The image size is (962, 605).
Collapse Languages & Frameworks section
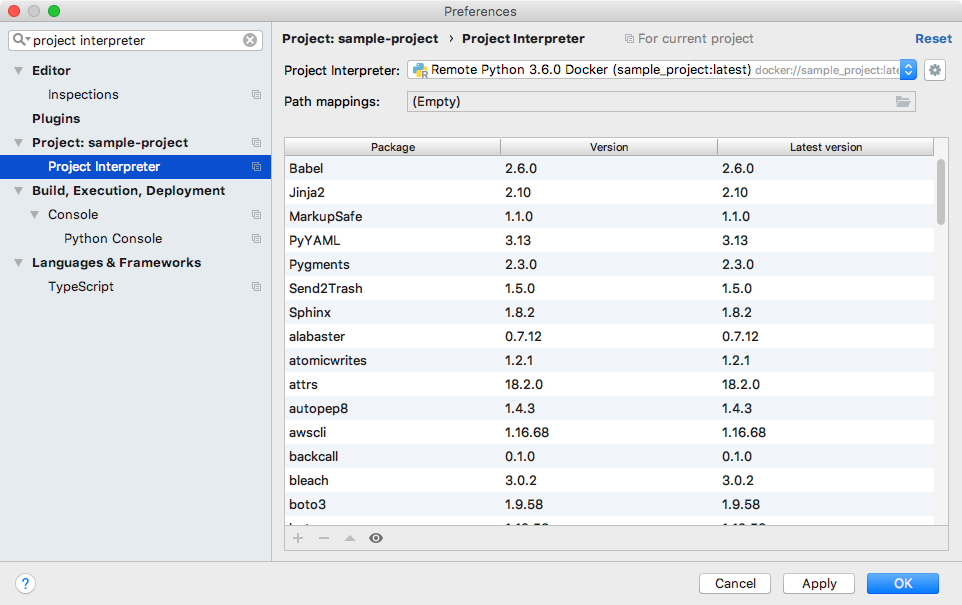19,263
